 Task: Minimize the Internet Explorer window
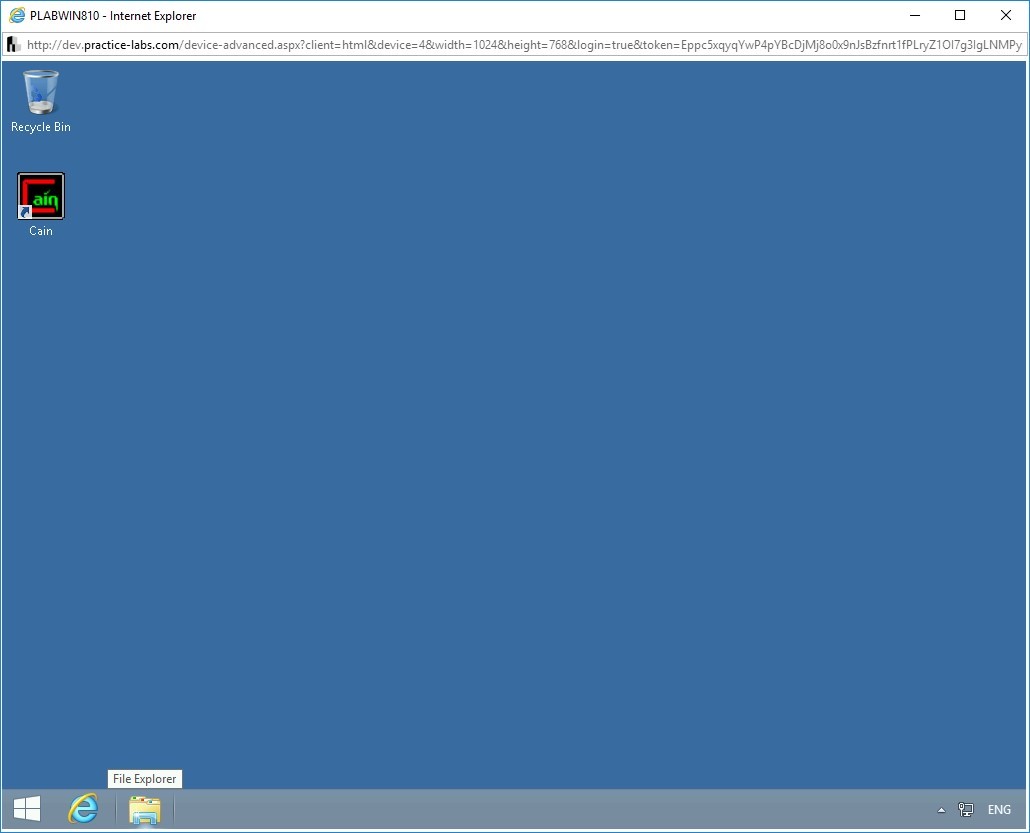(x=914, y=15)
